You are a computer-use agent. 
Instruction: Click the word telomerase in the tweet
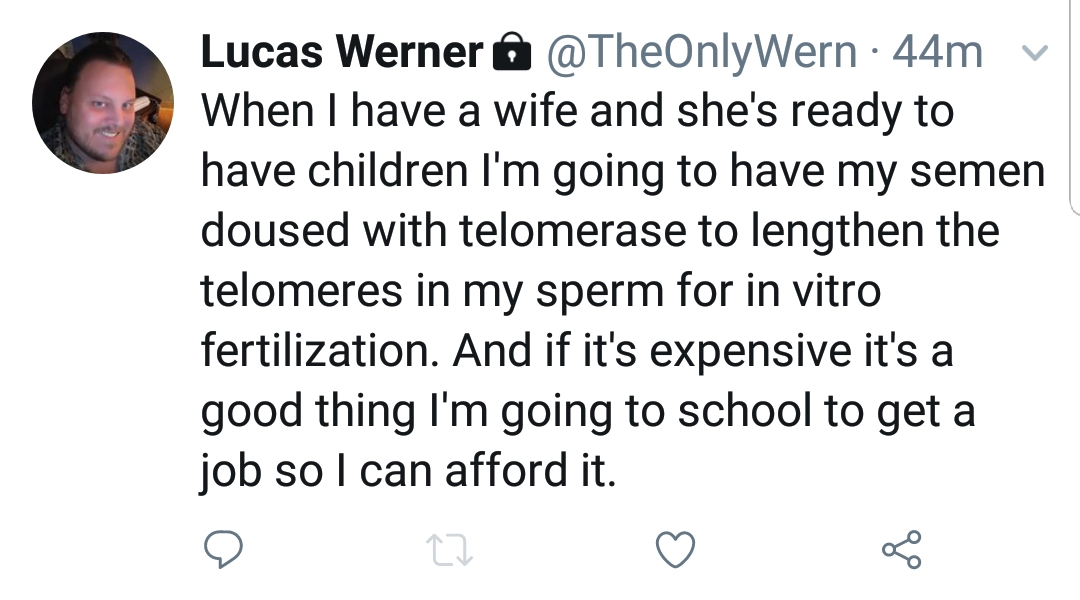click(x=573, y=231)
